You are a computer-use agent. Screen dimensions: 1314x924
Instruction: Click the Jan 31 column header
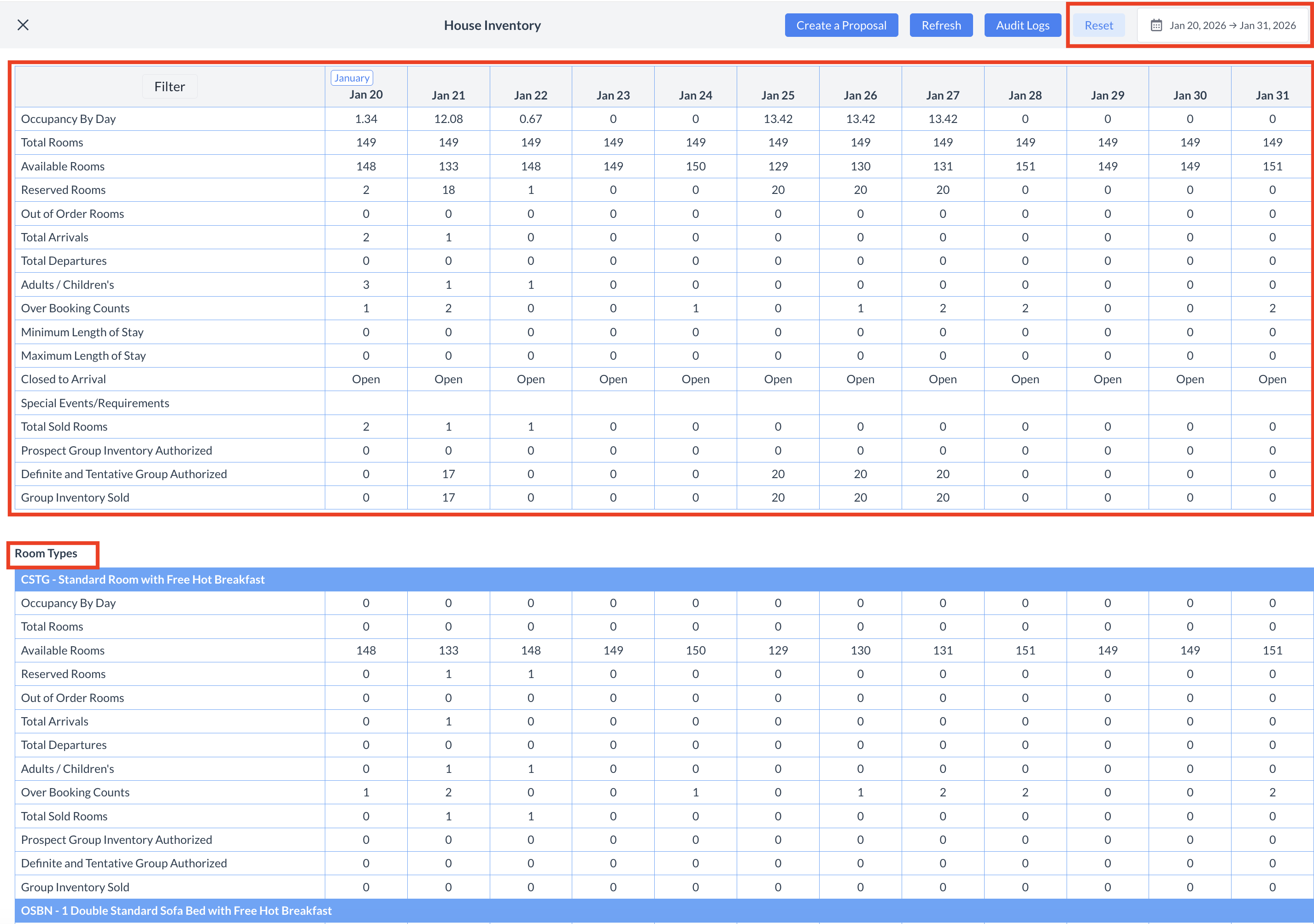1272,95
